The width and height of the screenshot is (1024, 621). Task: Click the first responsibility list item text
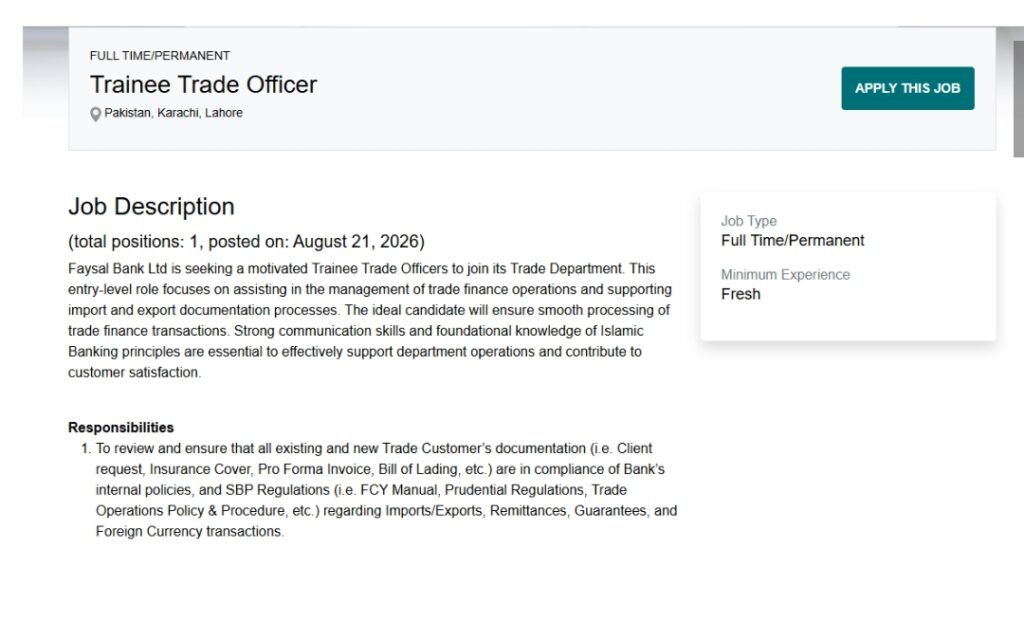[386, 490]
